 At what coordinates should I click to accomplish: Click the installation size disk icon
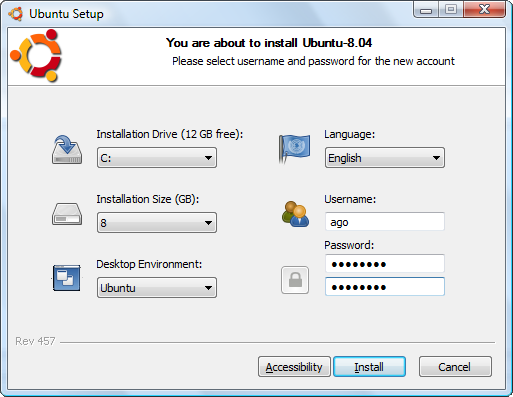[67, 214]
